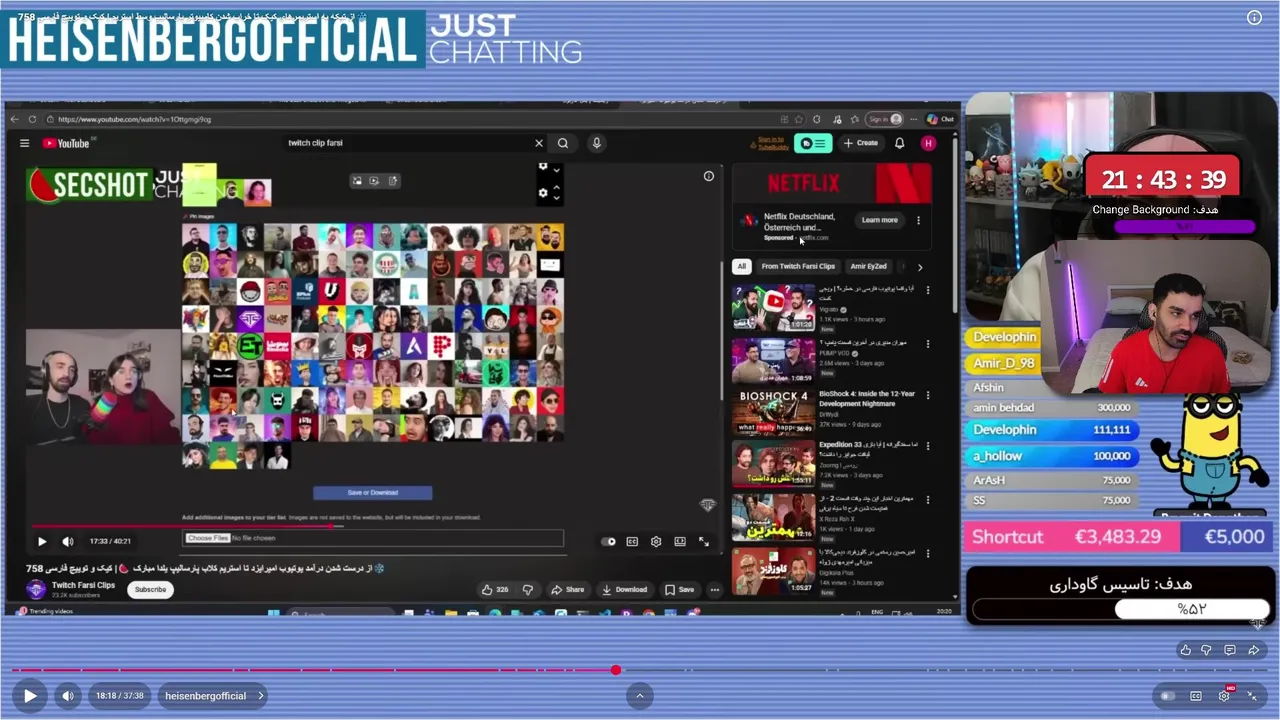Screen dimensions: 1280x720
Task: Dislike the inner YouTube video
Action: coord(528,589)
